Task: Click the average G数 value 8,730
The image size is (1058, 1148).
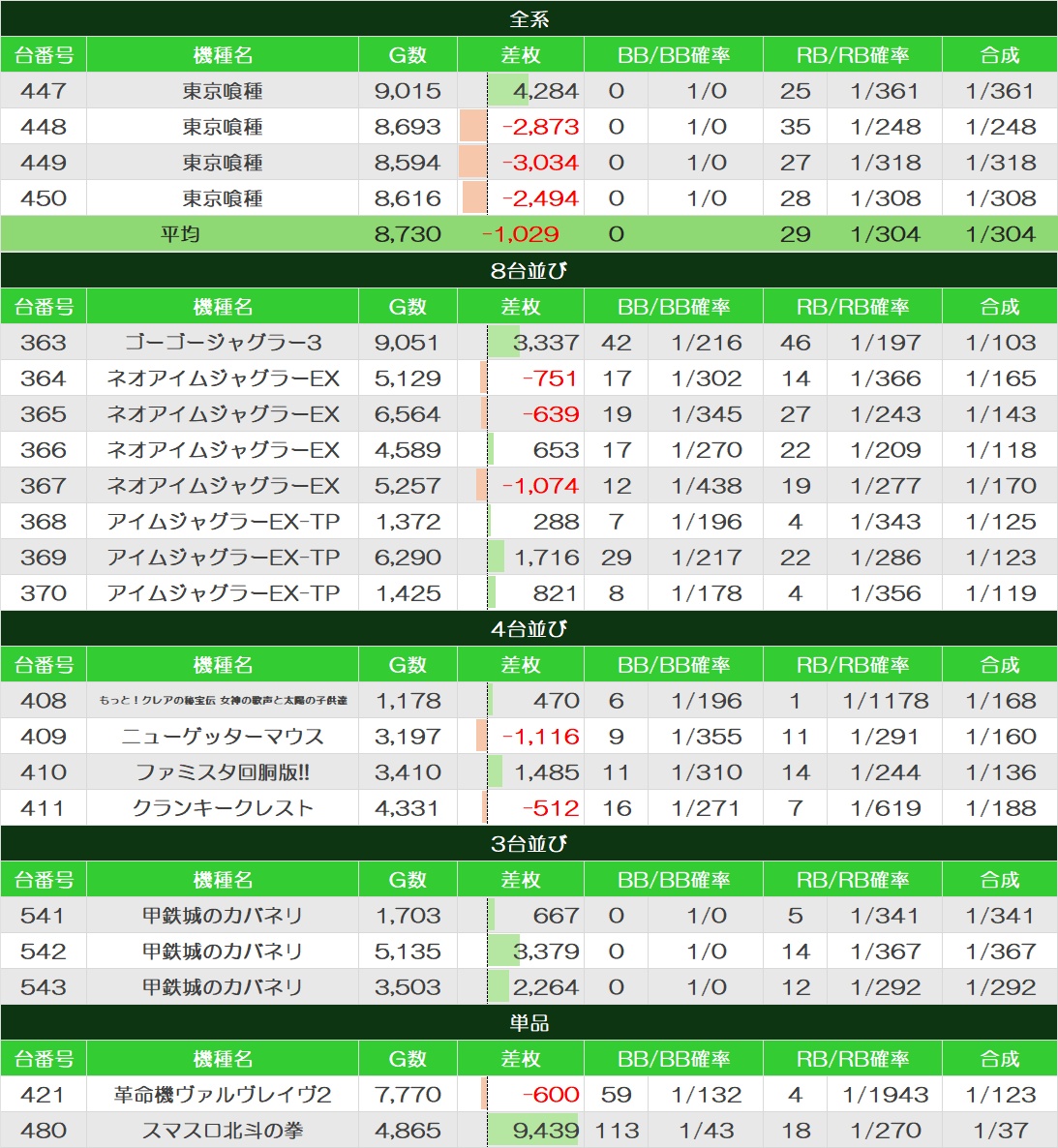Action: (408, 234)
